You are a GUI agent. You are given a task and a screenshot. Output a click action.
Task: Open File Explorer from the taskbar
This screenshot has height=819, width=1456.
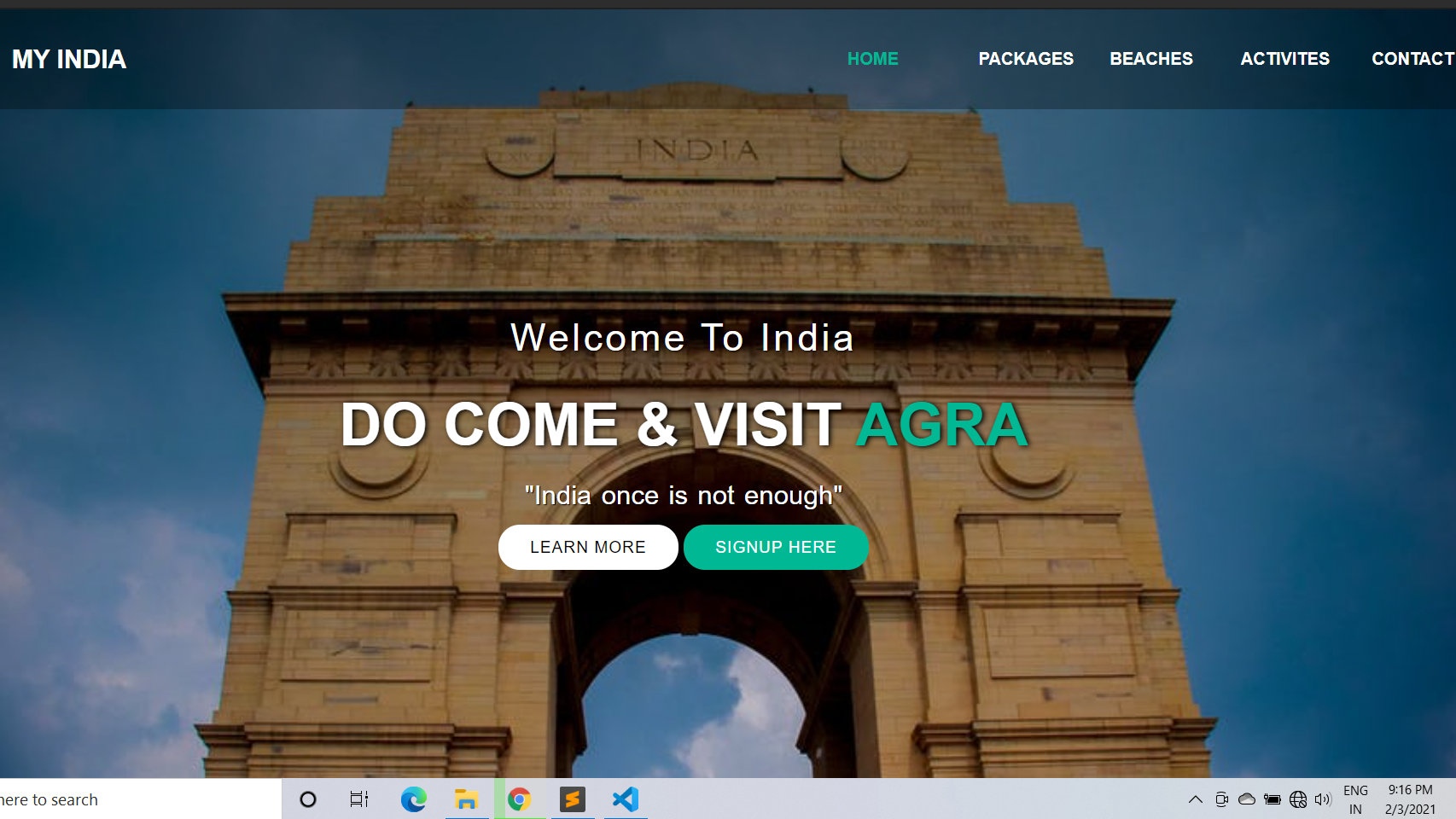click(466, 799)
